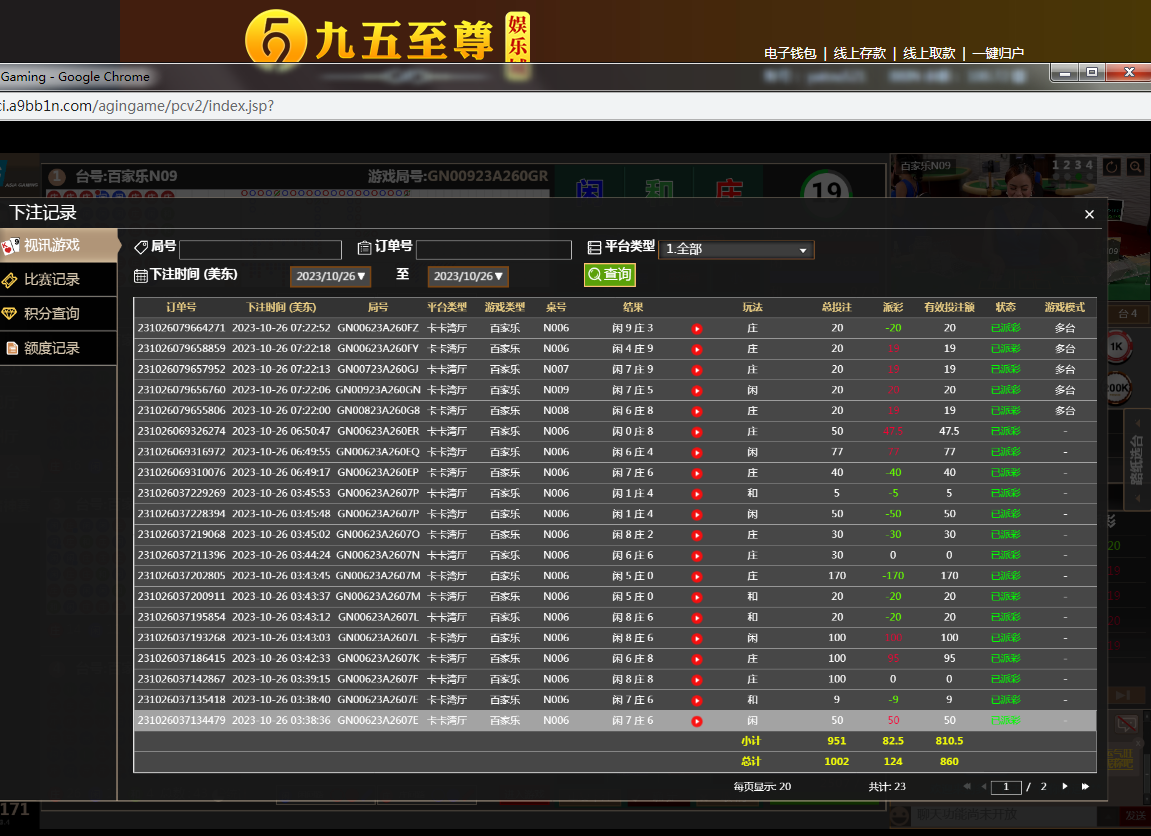Click the refresh video icon above the dialog
1151x836 pixels.
click(x=1111, y=167)
